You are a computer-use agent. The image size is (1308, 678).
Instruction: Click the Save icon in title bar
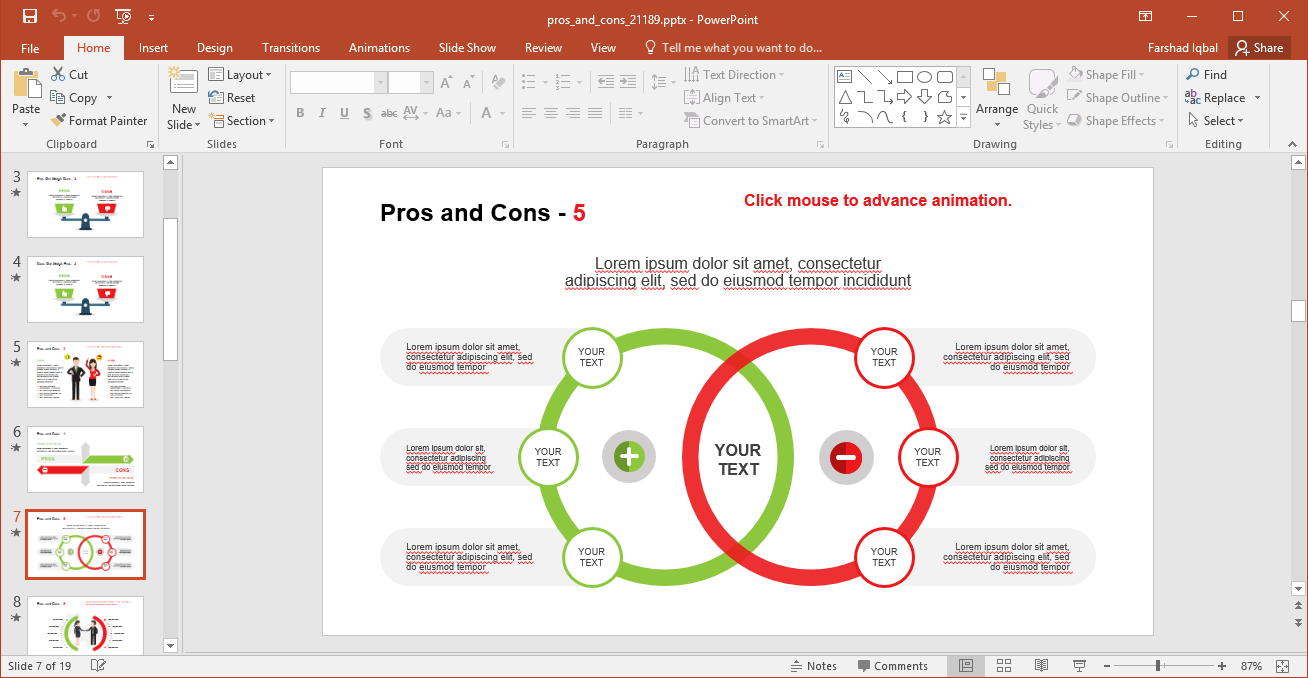point(30,17)
